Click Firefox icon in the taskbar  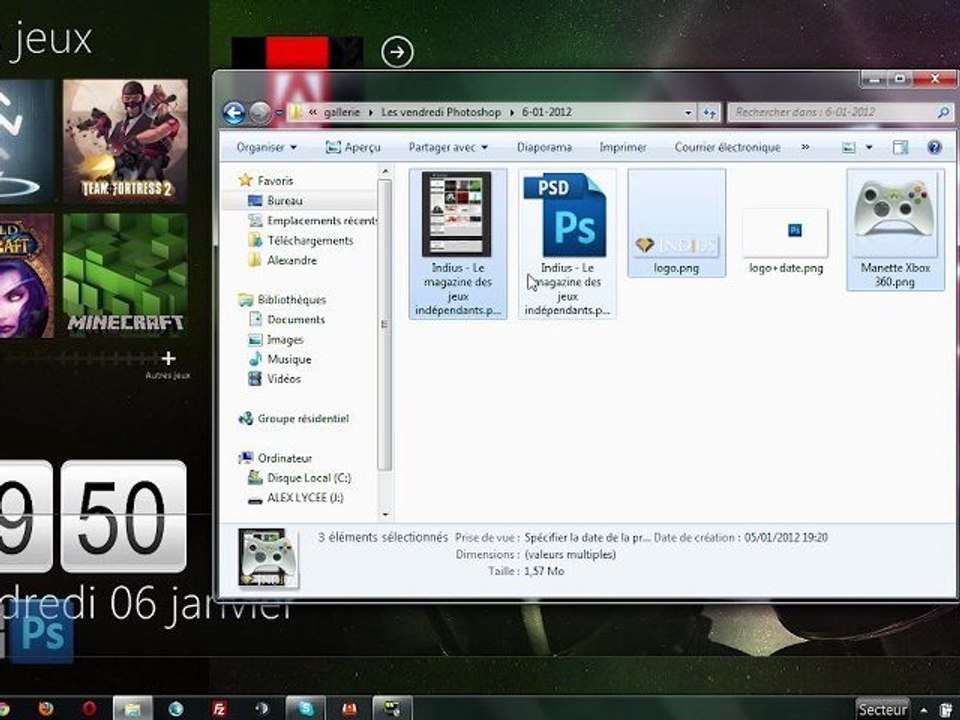(x=46, y=709)
